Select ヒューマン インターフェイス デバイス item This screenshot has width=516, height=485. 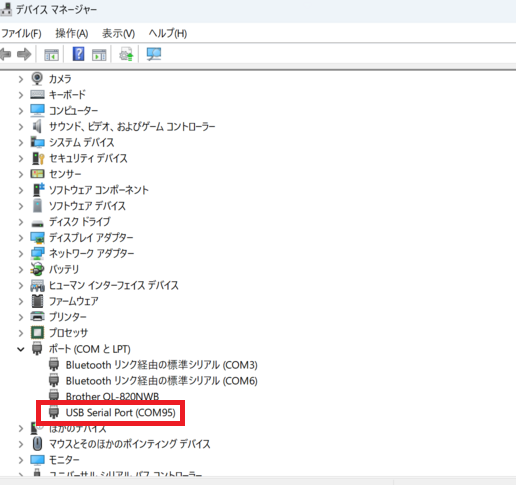[x=114, y=285]
